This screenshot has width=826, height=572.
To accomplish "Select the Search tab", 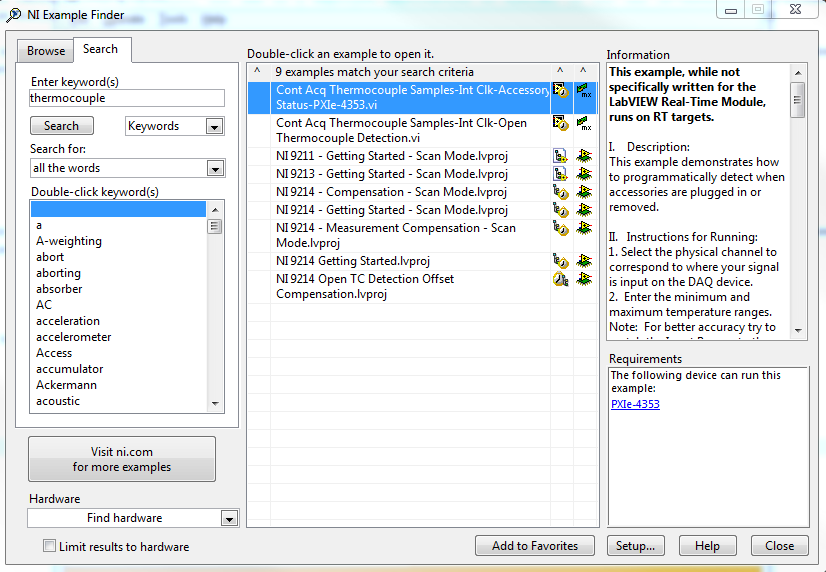I will [x=100, y=50].
